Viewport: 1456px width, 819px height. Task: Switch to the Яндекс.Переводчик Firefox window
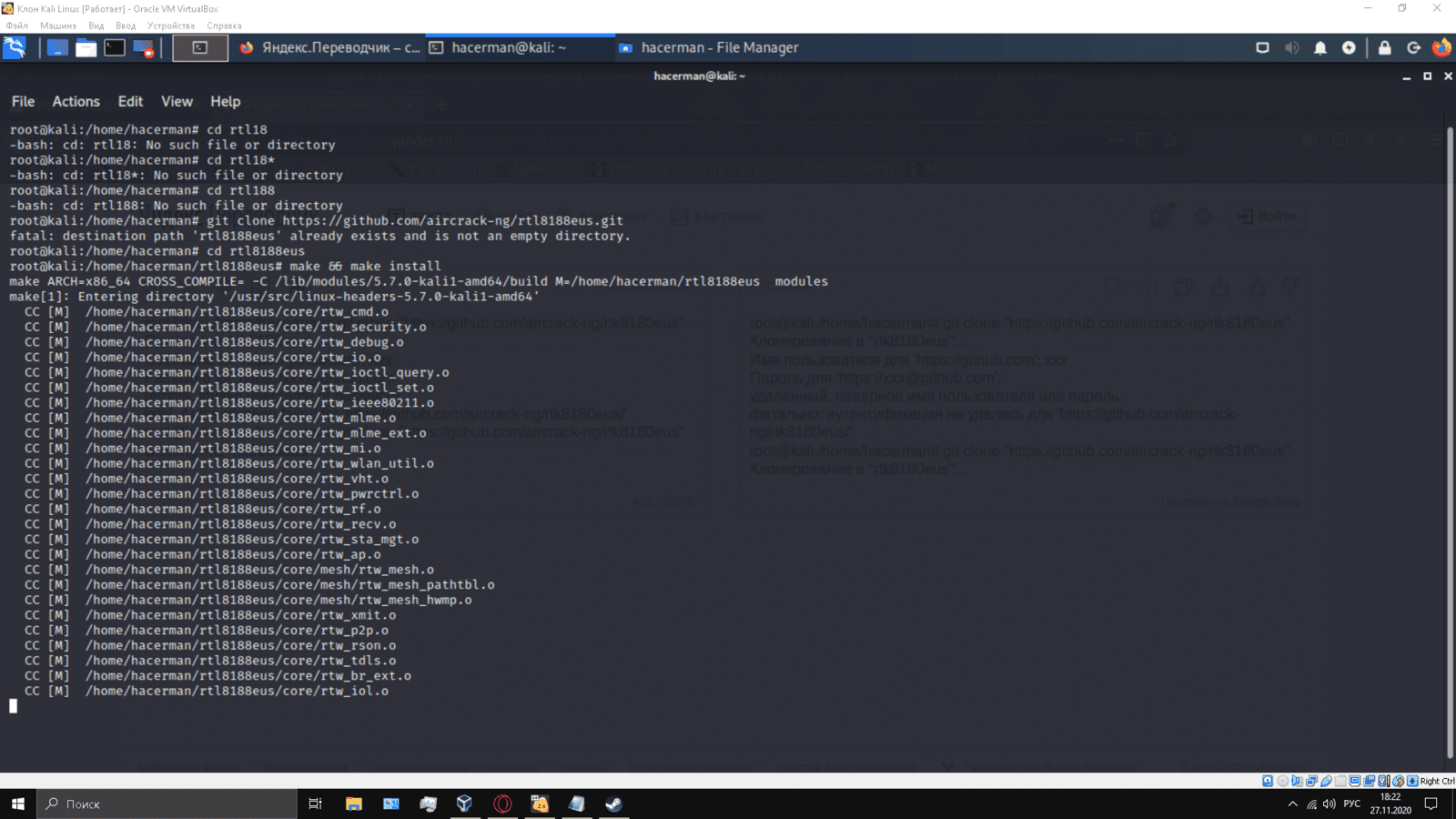pyautogui.click(x=330, y=47)
